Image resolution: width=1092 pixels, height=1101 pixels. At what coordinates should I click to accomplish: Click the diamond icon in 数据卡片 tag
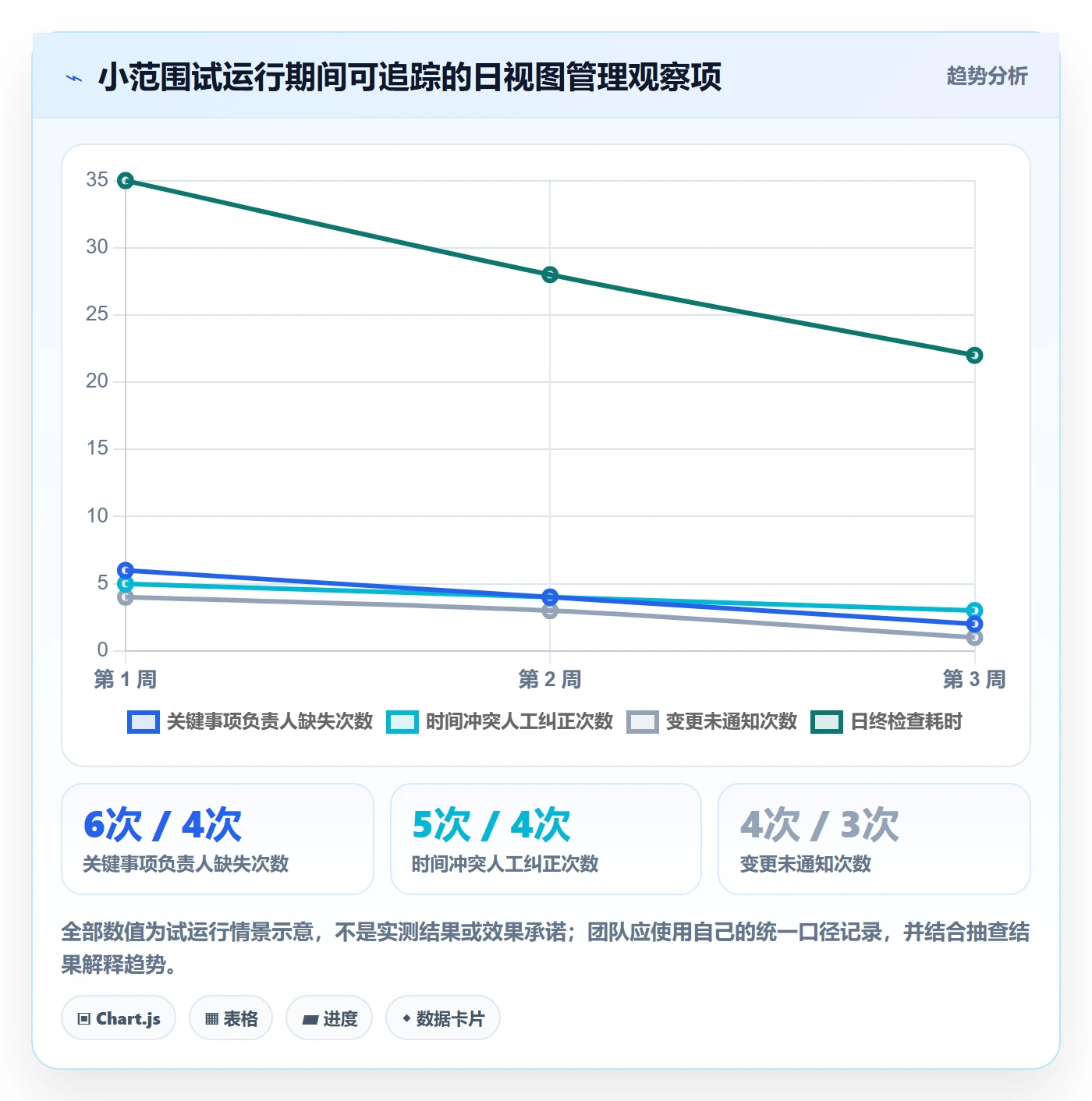click(406, 1018)
